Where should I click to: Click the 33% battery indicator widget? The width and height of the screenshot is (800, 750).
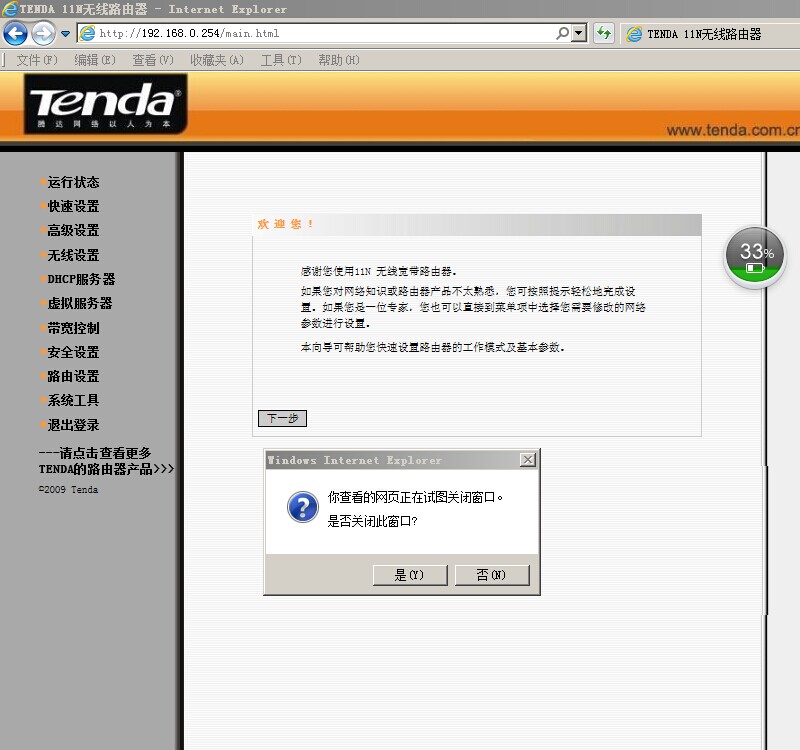(x=755, y=258)
